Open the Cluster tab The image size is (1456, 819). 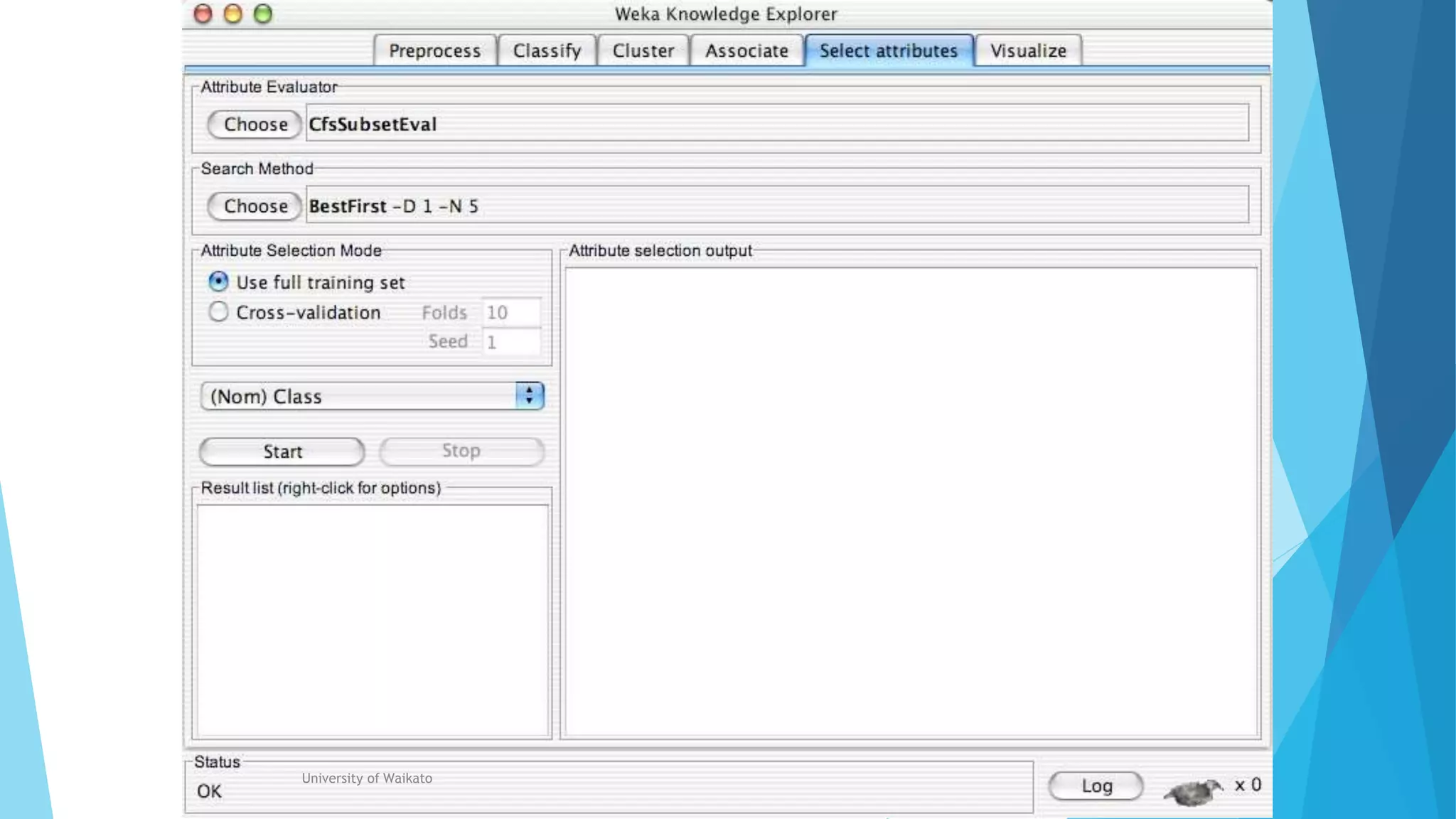pyautogui.click(x=643, y=50)
